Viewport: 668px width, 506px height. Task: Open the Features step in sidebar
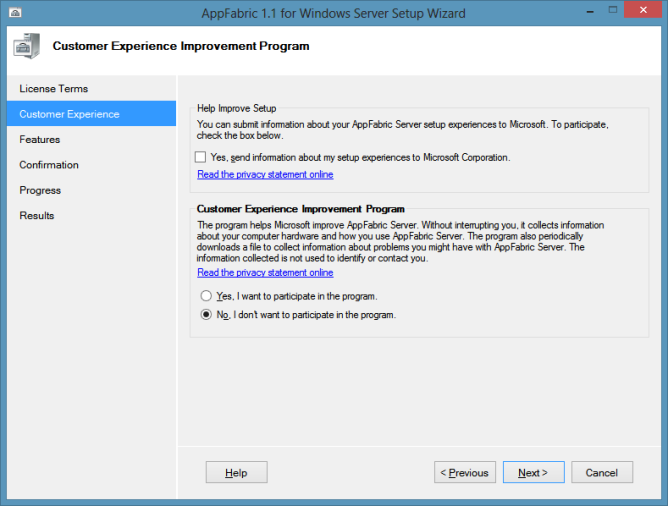tap(40, 140)
